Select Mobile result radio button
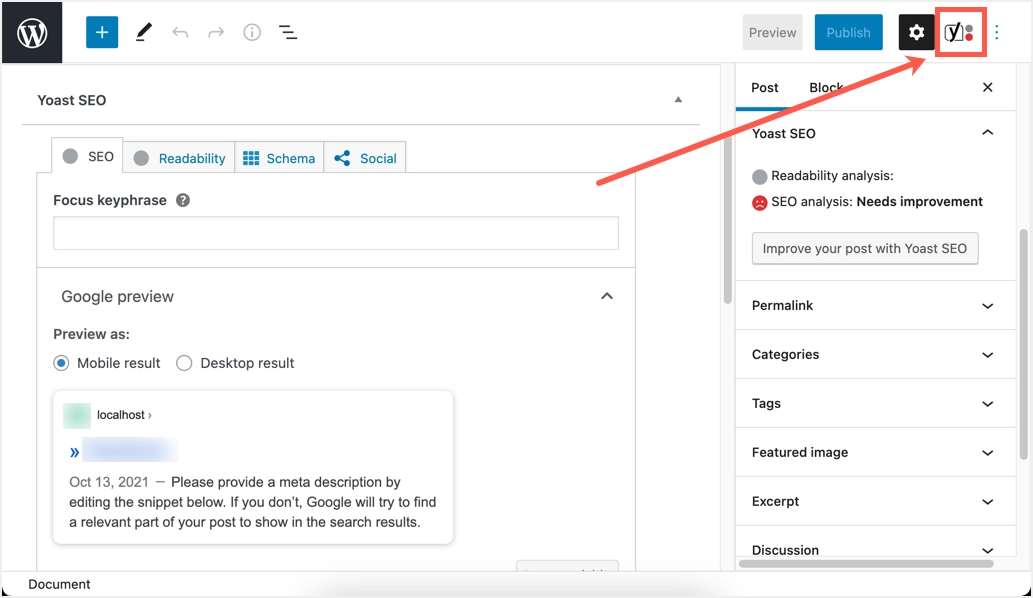The image size is (1033, 598). 61,363
